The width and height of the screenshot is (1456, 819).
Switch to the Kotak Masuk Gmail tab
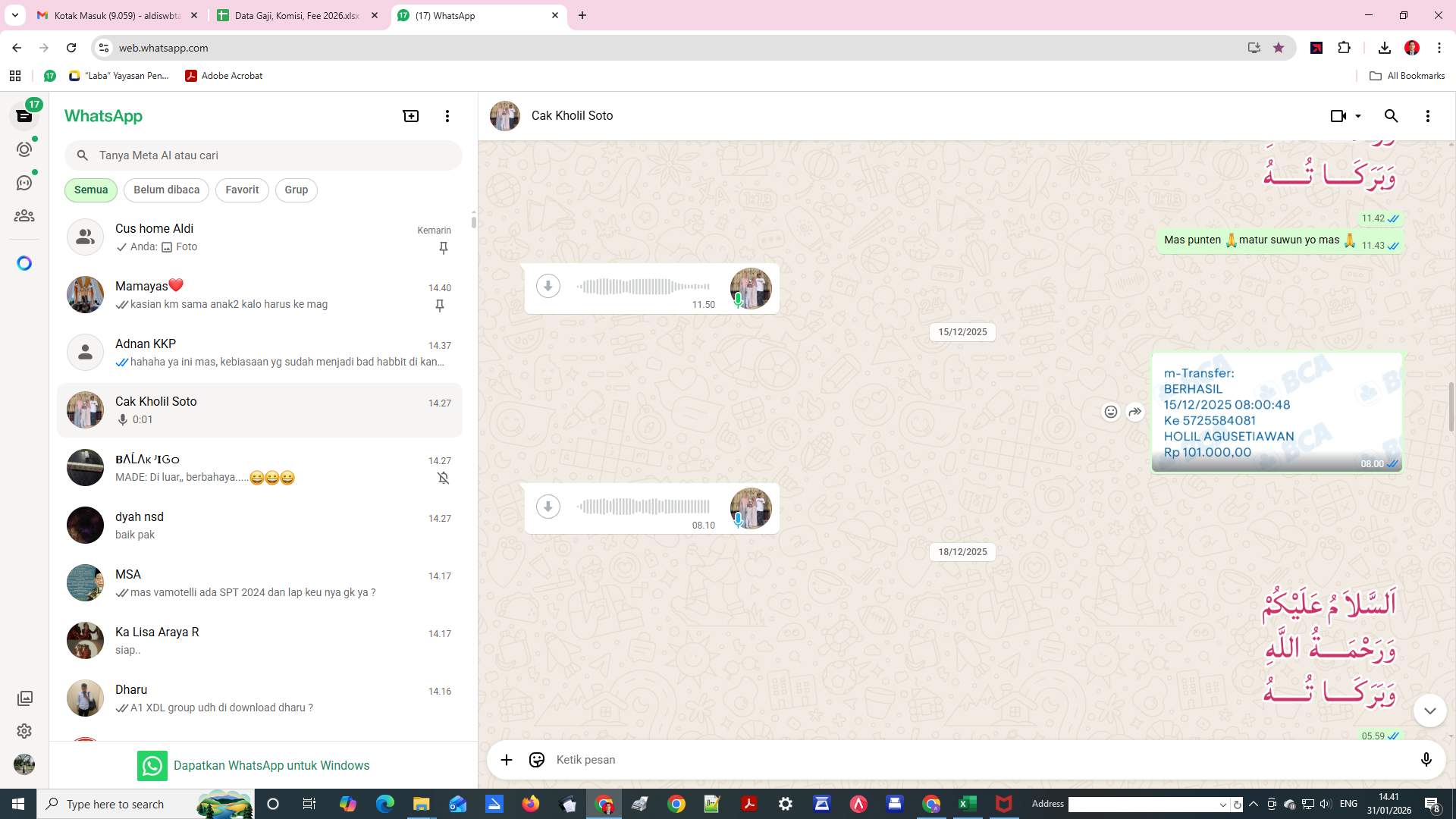114,15
